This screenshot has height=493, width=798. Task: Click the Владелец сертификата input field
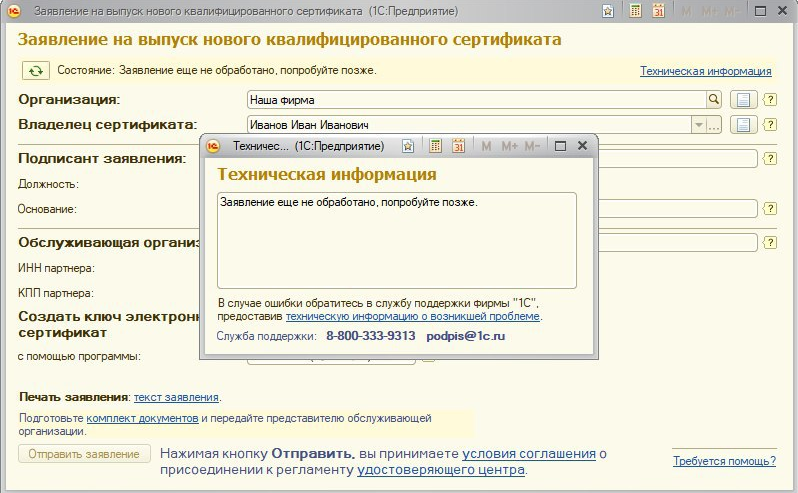(x=469, y=125)
